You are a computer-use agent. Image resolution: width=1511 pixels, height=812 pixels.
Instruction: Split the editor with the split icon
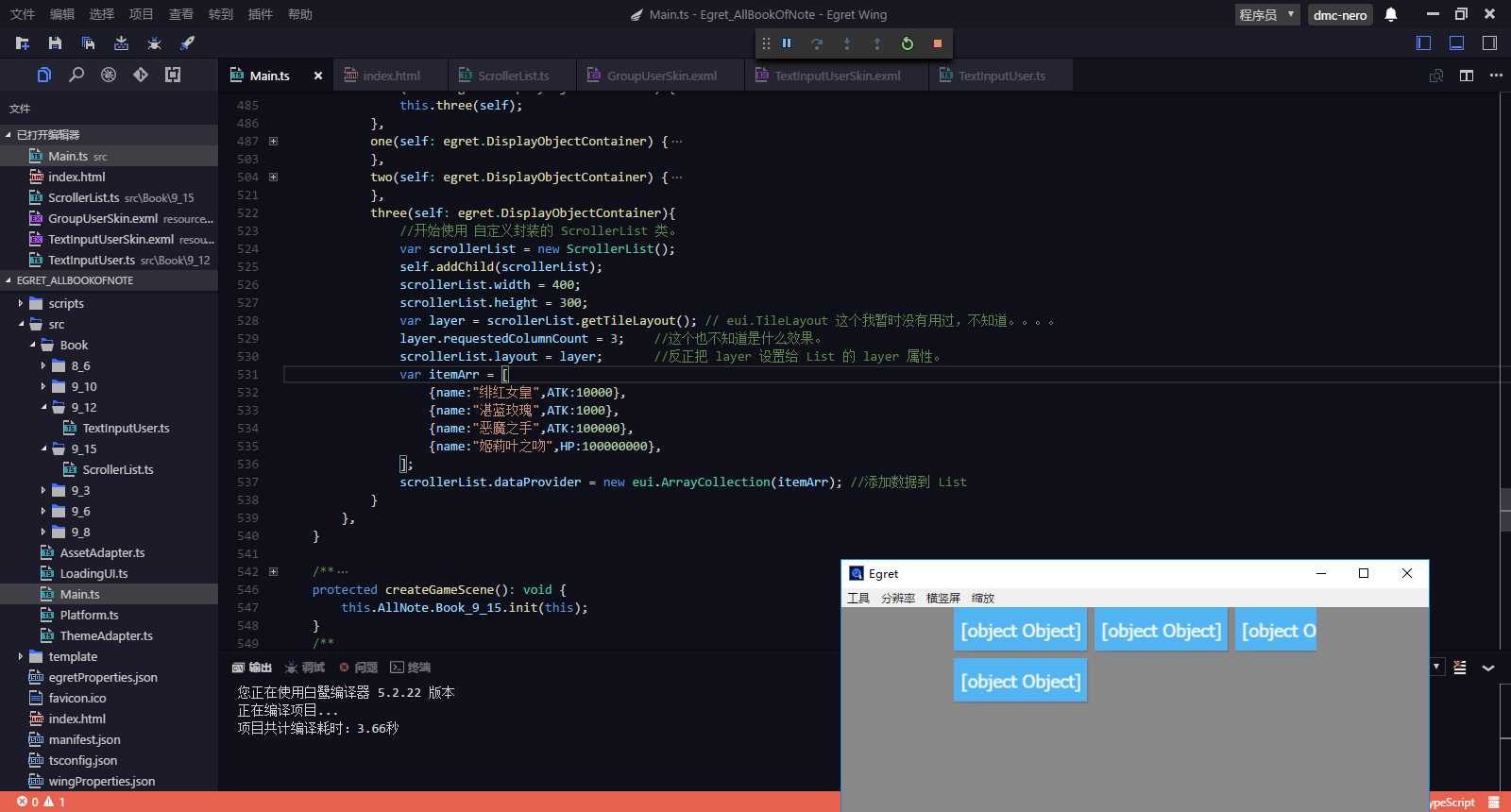tap(1467, 76)
